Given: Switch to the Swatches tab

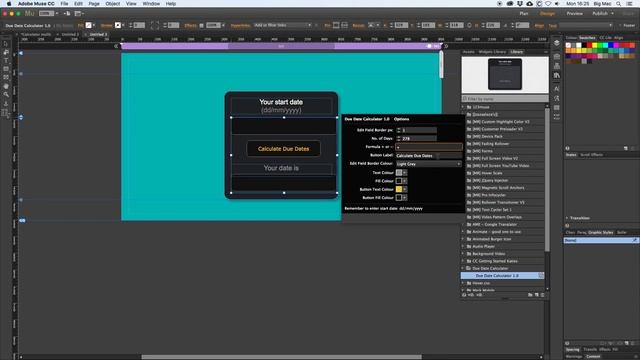Looking at the screenshot, I should [x=587, y=38].
